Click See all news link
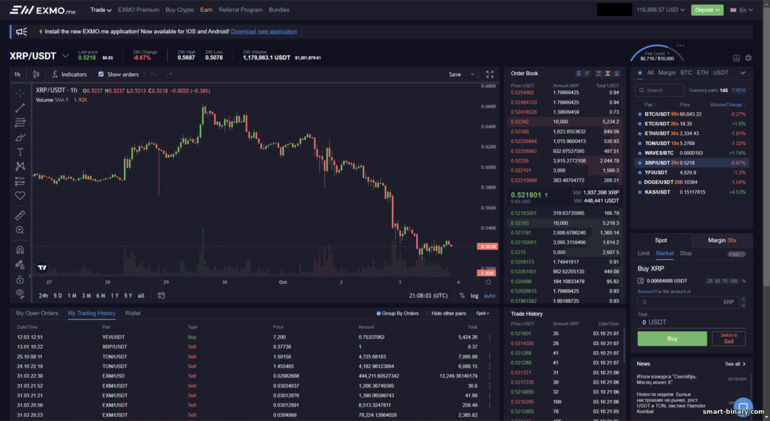The image size is (770, 421). pos(735,364)
